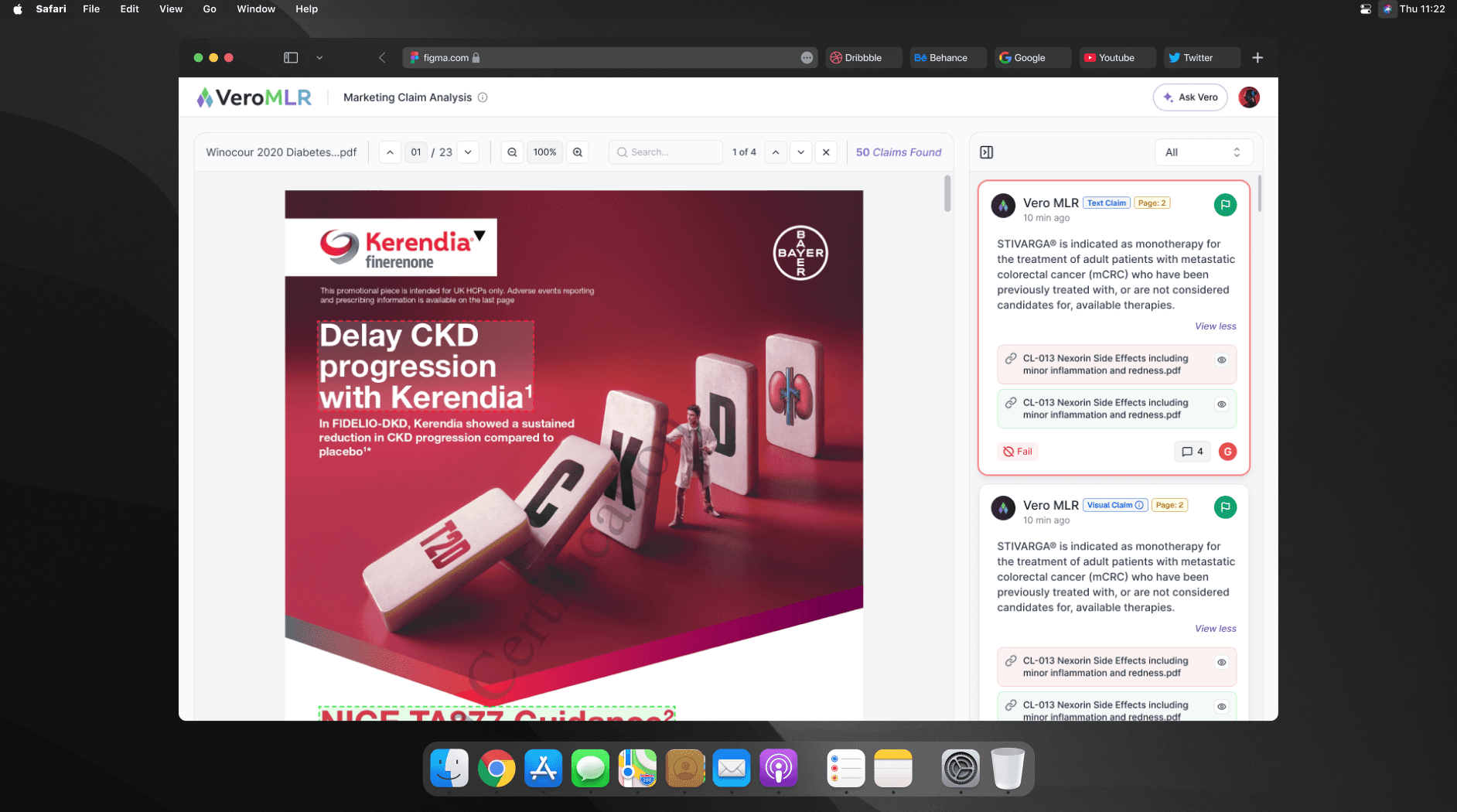This screenshot has height=812, width=1457.
Task: Click green flag on Text Claim card
Action: point(1225,205)
